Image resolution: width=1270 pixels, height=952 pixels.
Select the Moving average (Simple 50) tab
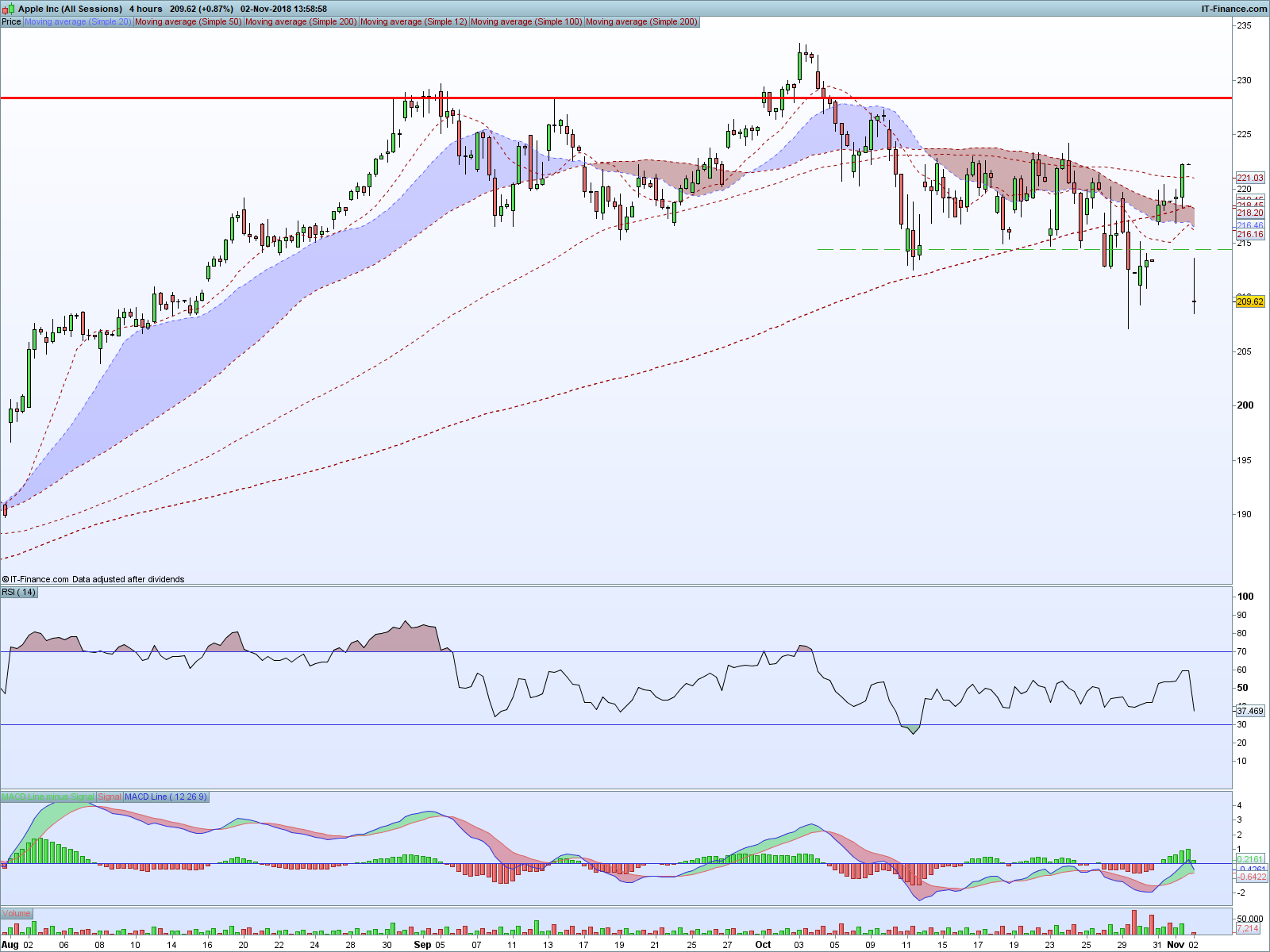[188, 21]
